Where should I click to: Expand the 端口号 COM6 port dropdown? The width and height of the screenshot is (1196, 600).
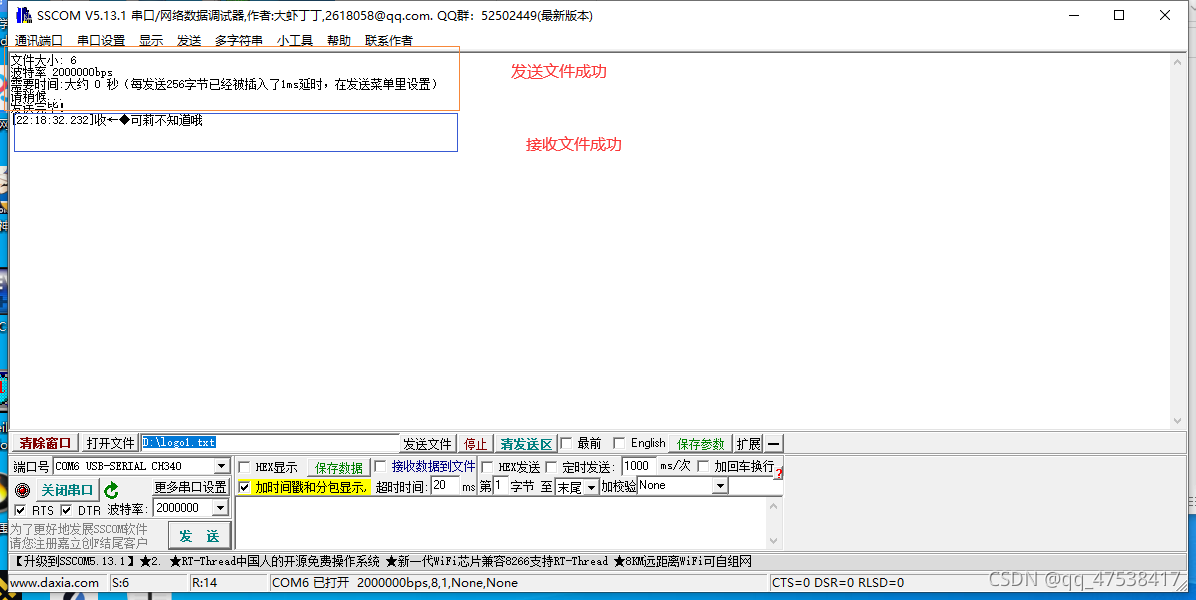point(221,466)
